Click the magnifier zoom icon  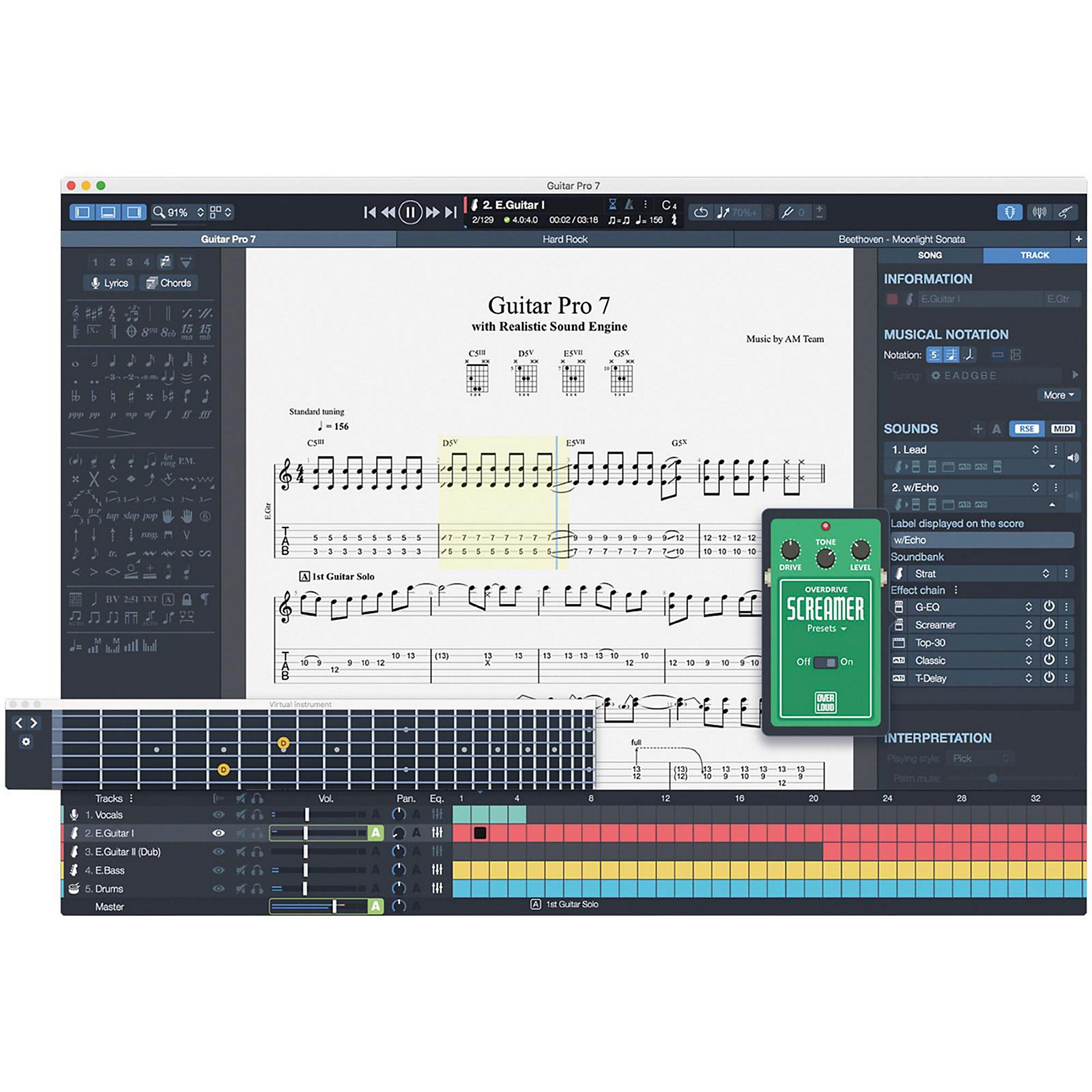(x=158, y=212)
